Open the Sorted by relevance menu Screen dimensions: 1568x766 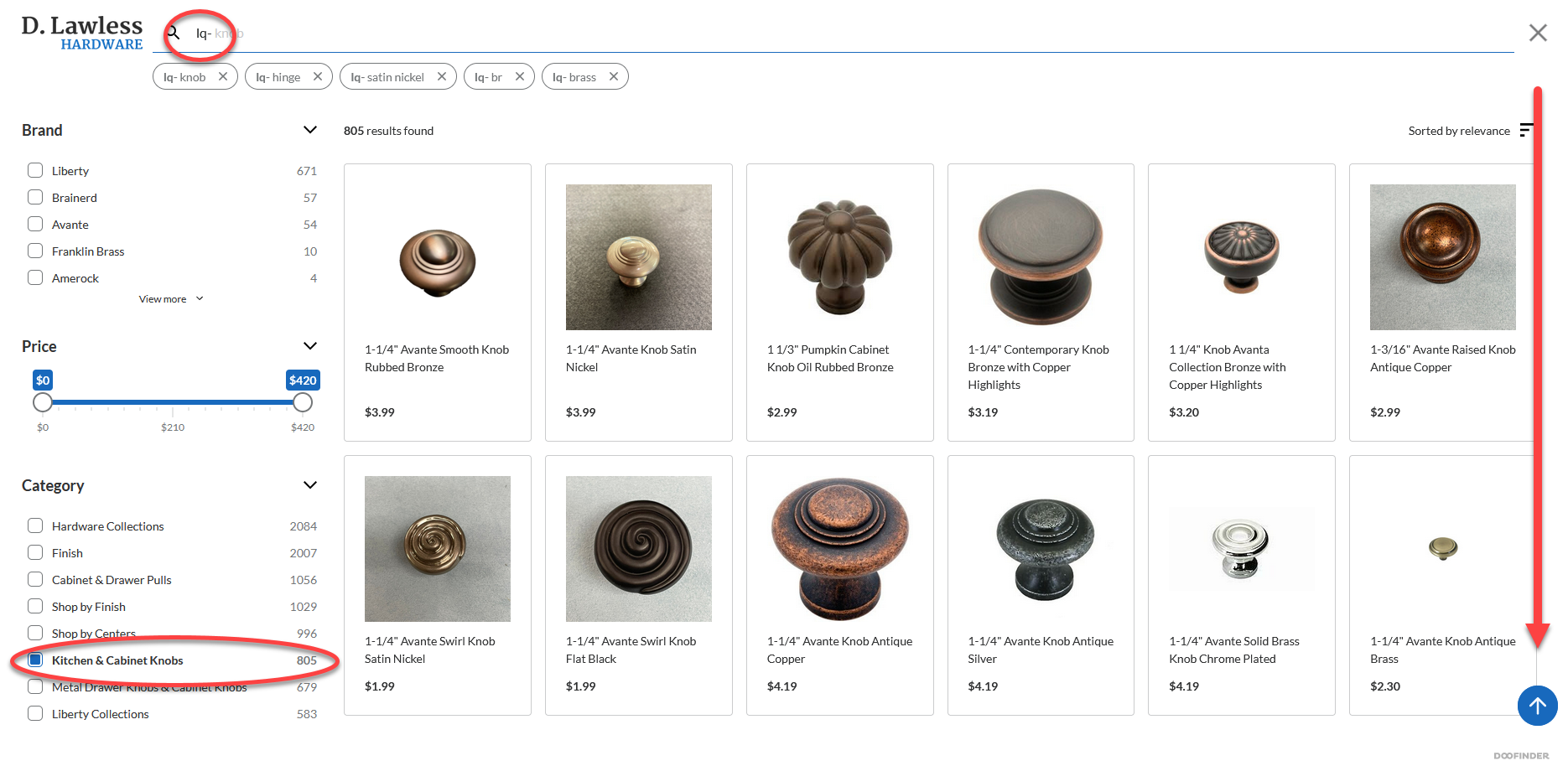[1458, 131]
